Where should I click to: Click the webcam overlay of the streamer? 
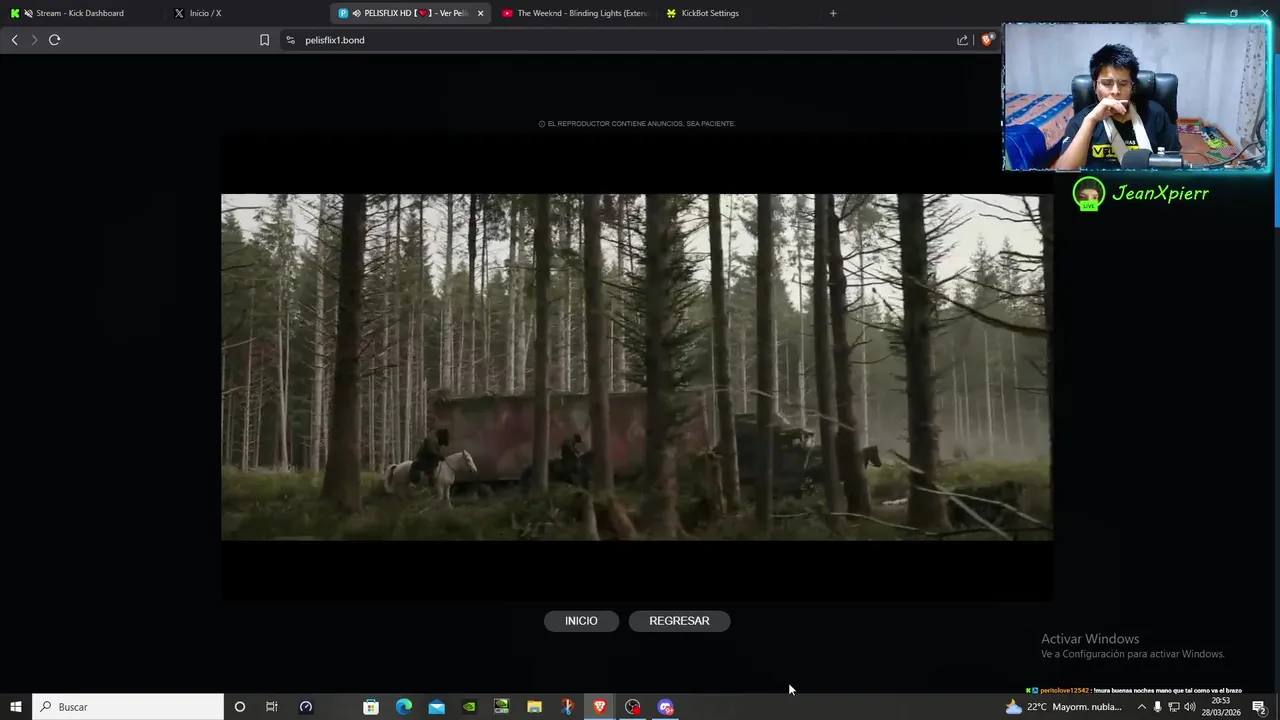1136,97
